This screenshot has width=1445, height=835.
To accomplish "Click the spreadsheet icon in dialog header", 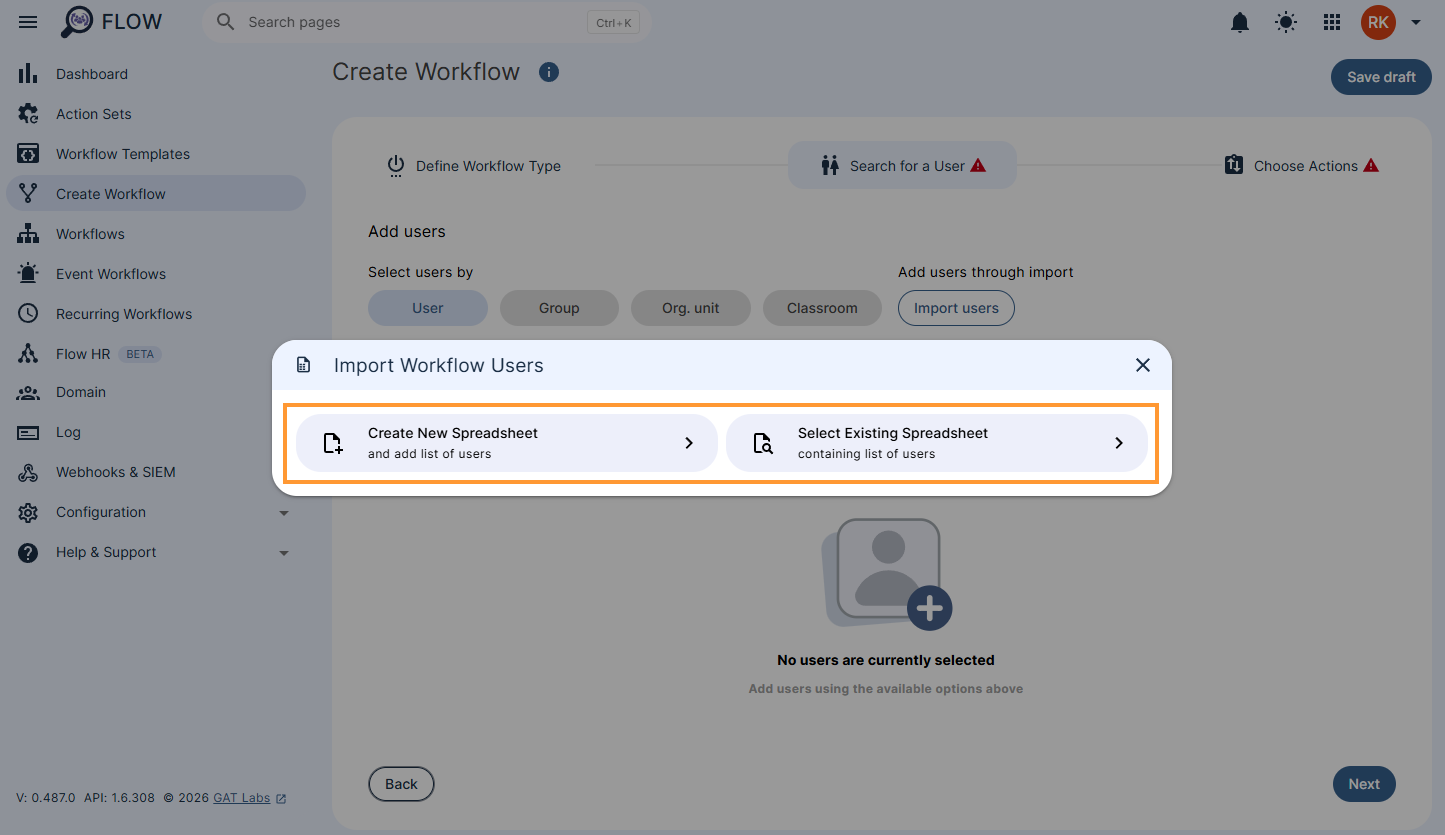I will 304,365.
